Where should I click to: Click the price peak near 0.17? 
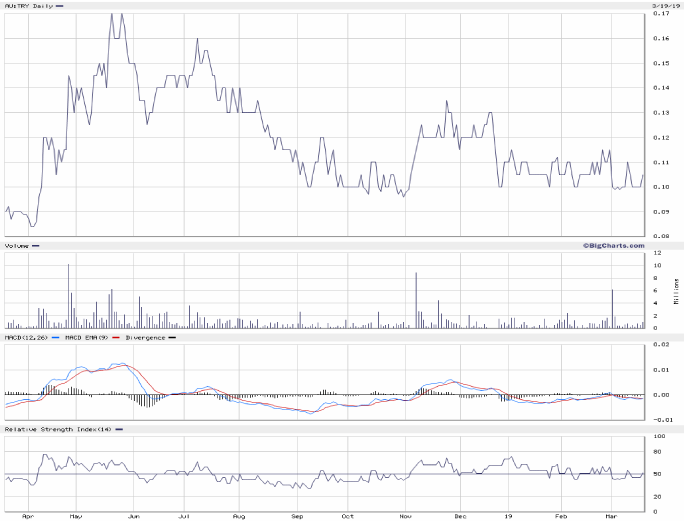click(x=112, y=15)
